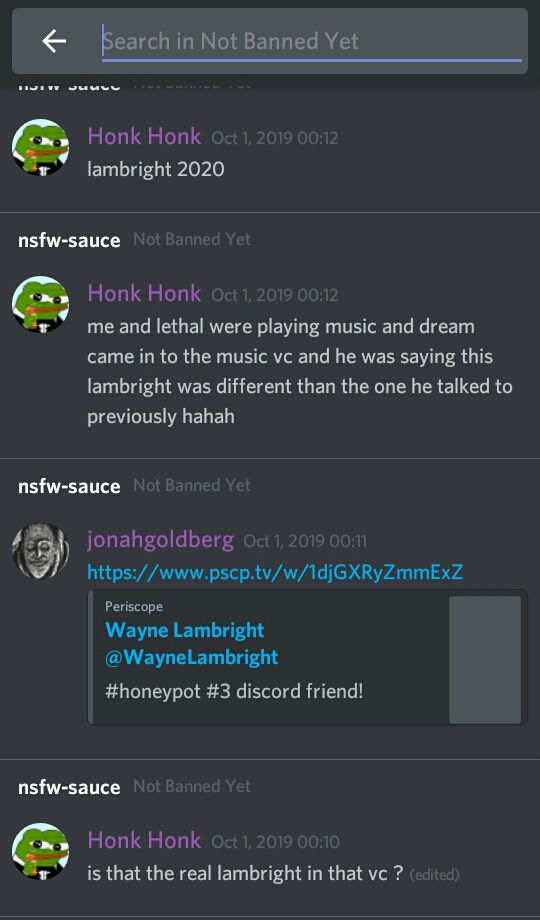Open @WayneLambright handle link
Image resolution: width=540 pixels, height=920 pixels.
[x=191, y=657]
